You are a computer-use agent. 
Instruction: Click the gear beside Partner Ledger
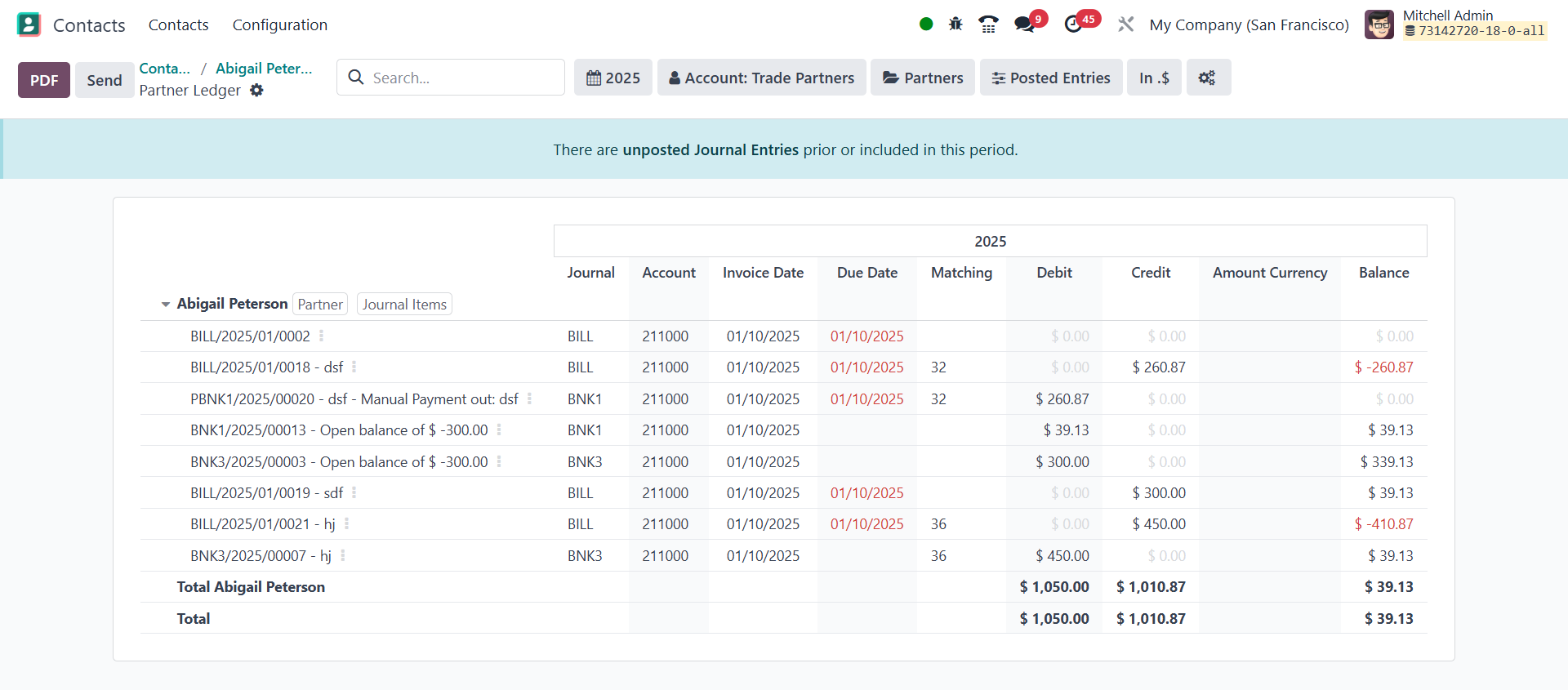256,91
